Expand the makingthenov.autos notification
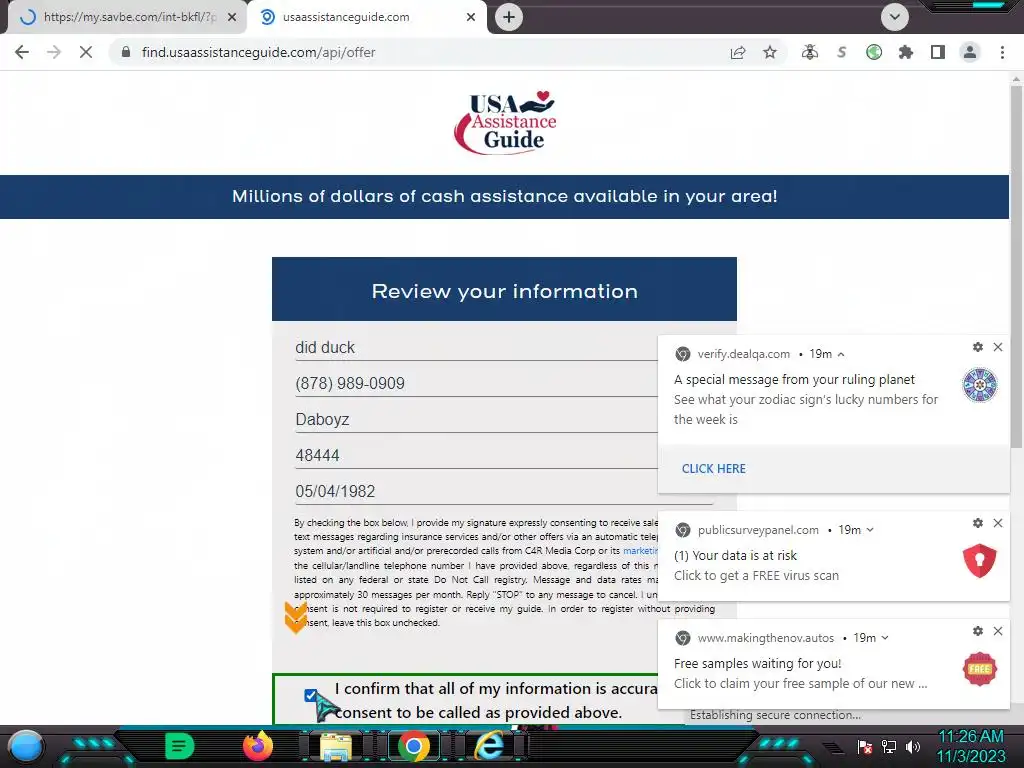Viewport: 1024px width, 768px height. coord(885,638)
